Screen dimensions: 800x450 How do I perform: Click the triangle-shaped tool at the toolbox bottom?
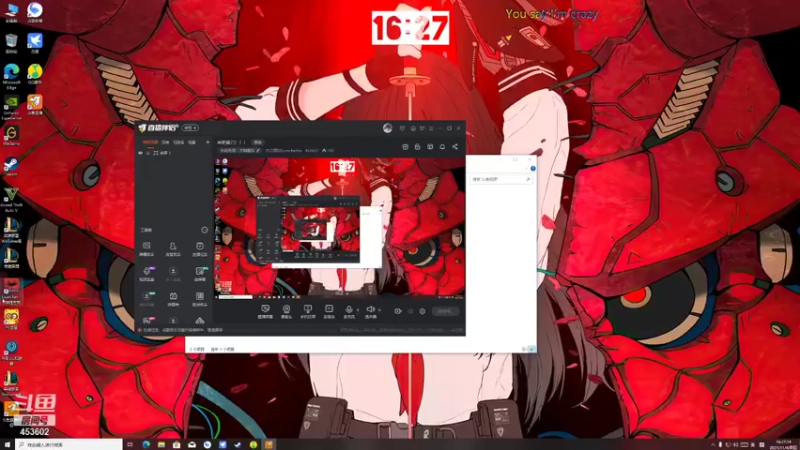coord(199,321)
